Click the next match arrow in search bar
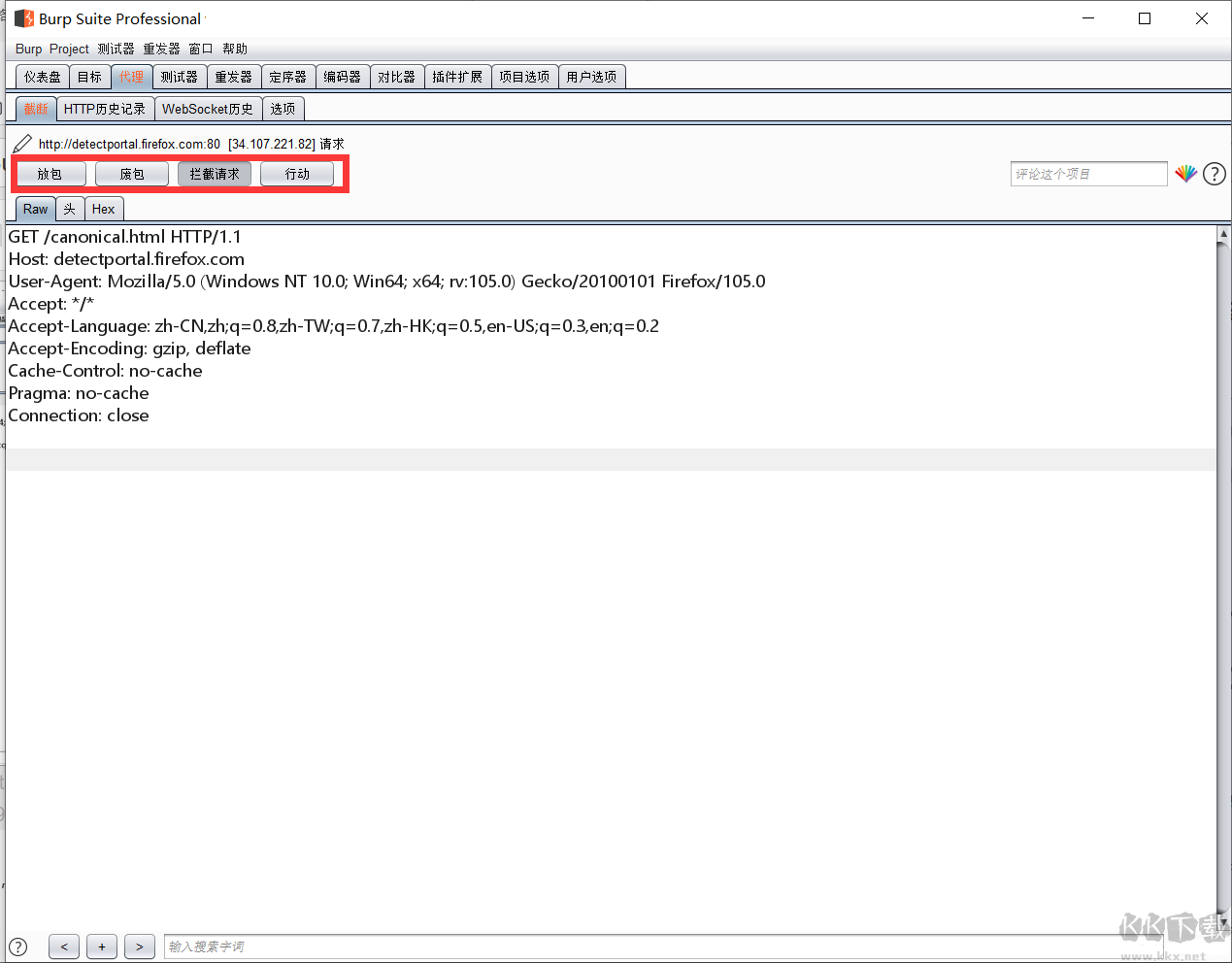 [139, 946]
